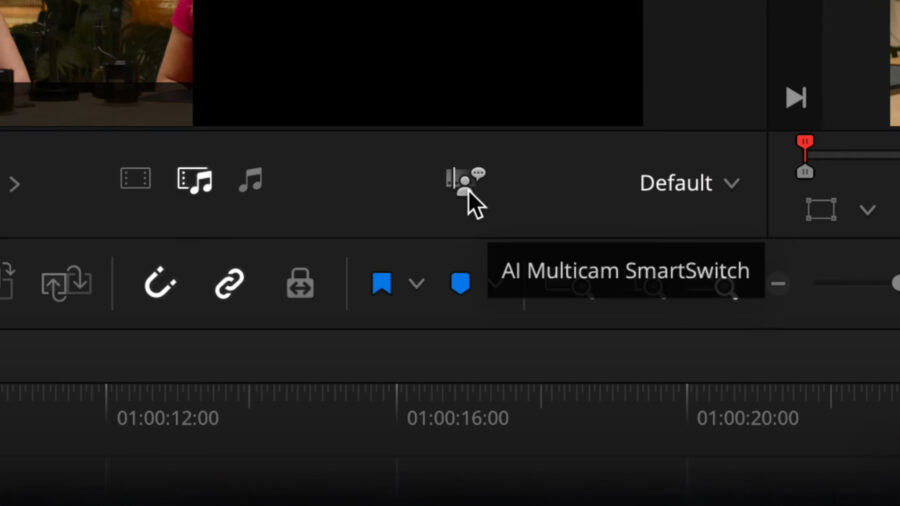Click the transform overlay rectangle icon
This screenshot has height=506, width=900.
[x=821, y=210]
